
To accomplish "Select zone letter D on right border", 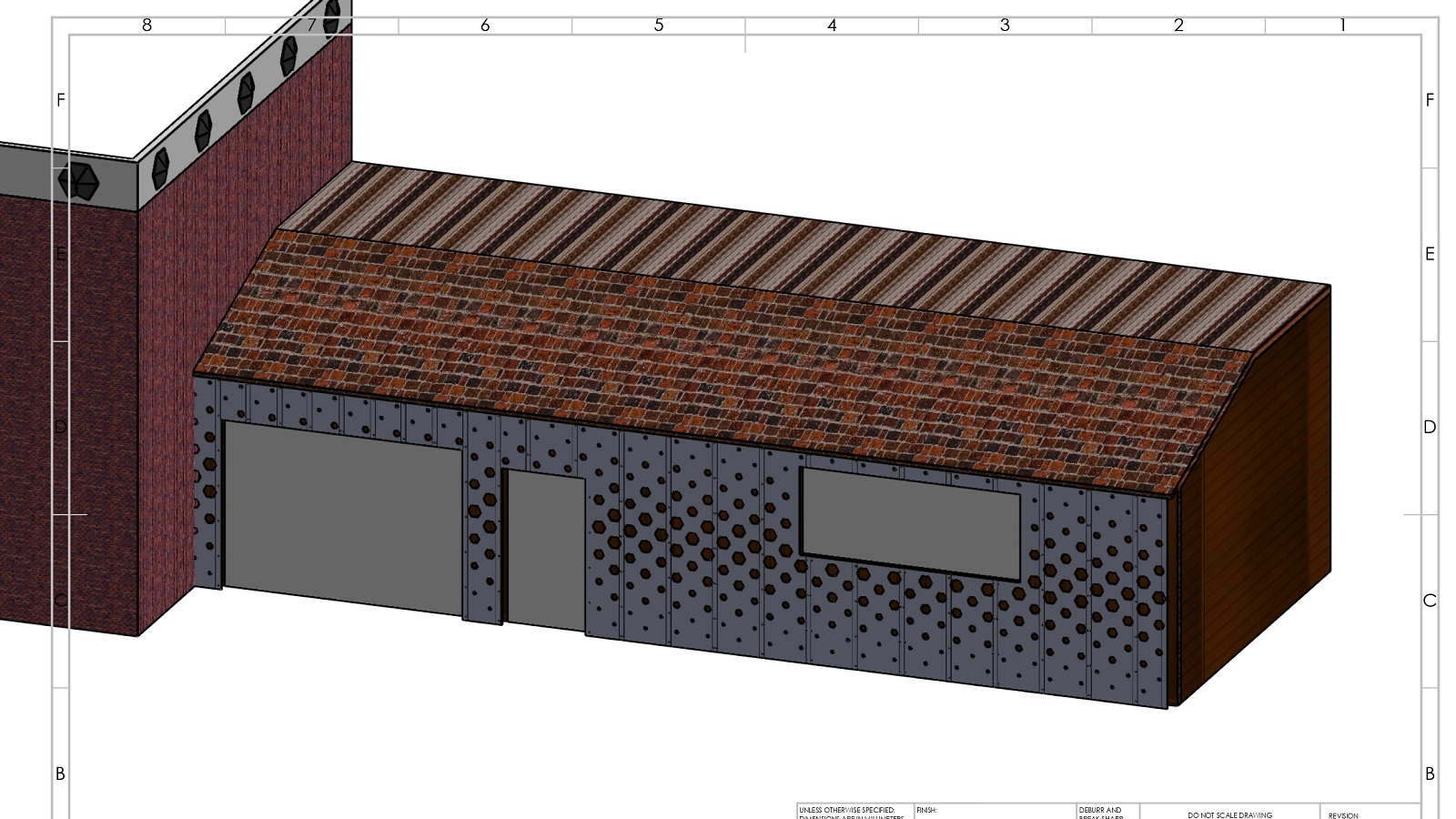I will [1430, 427].
